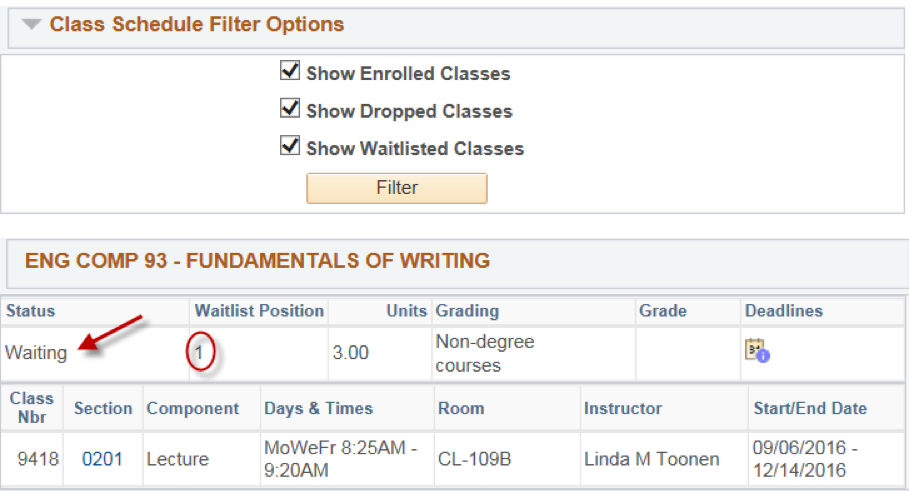Viewport: 909px width, 493px height.
Task: Uncheck Show Enrolled Classes
Action: (290, 71)
